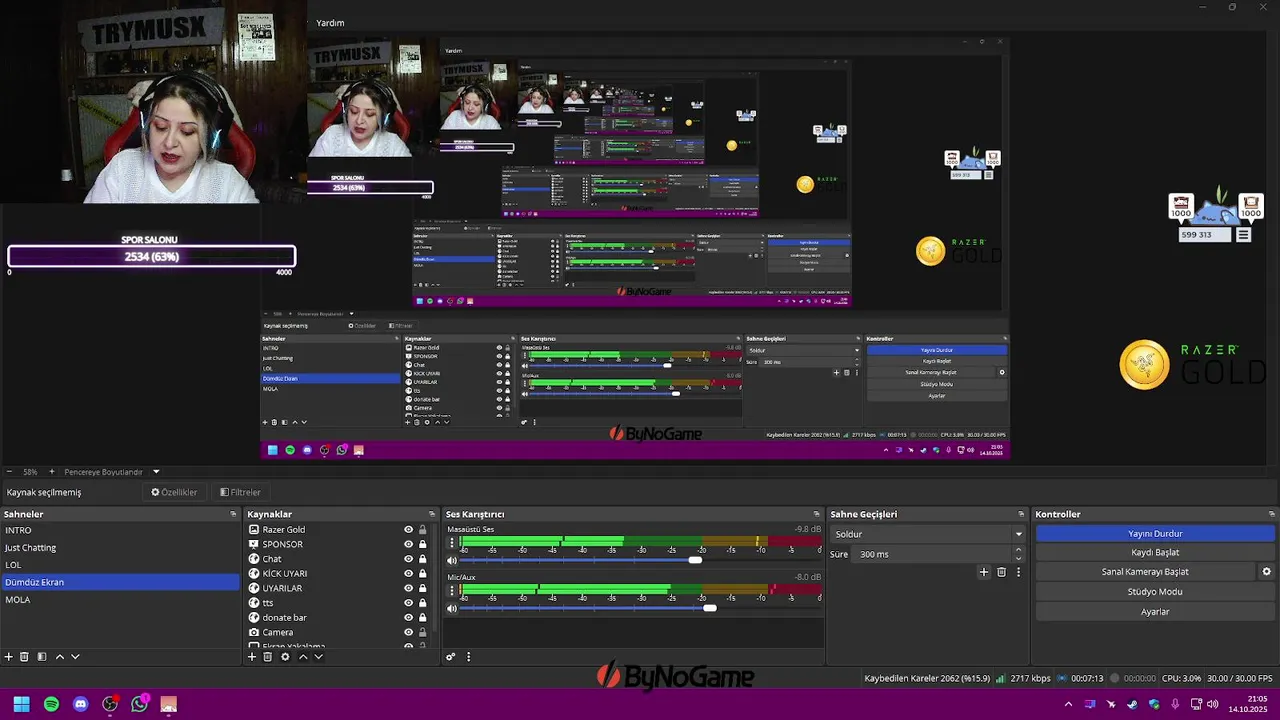Click the Sanal Kamerayı Başlat button
Screen dimensions: 1280x720
[x=1145, y=572]
